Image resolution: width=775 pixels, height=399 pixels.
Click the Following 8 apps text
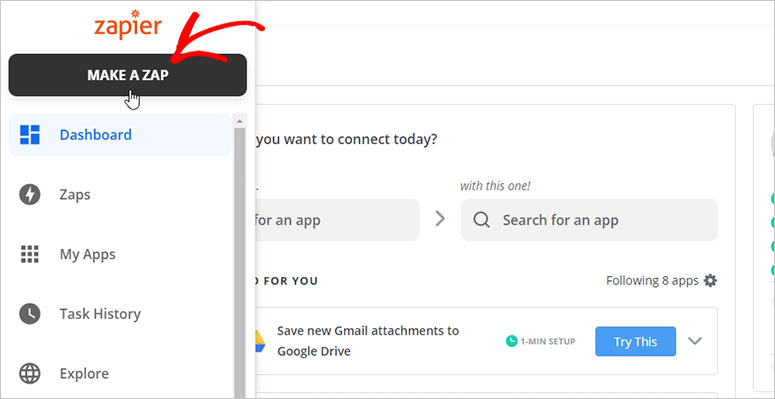click(652, 281)
